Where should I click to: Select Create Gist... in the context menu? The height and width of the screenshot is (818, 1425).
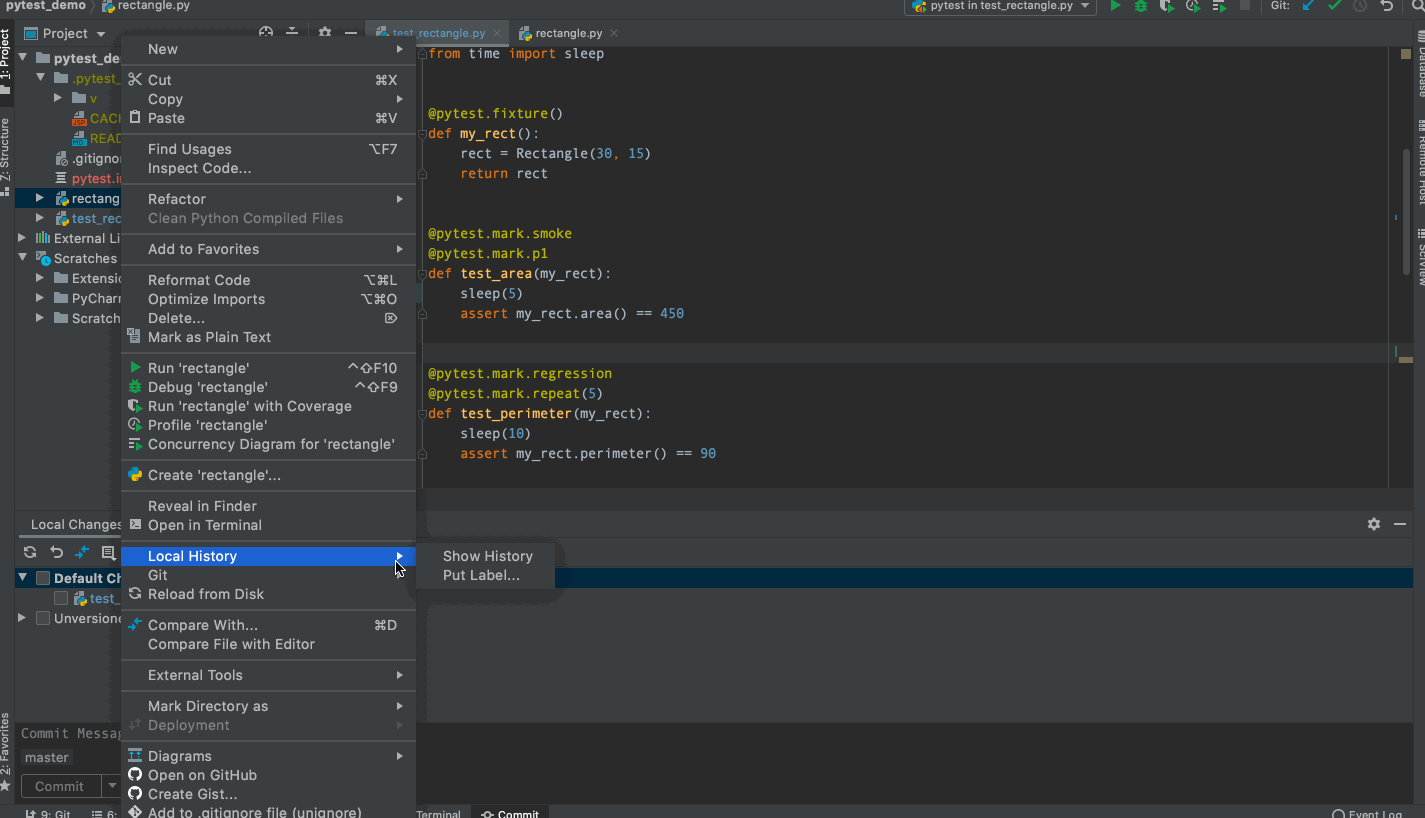coord(268,794)
